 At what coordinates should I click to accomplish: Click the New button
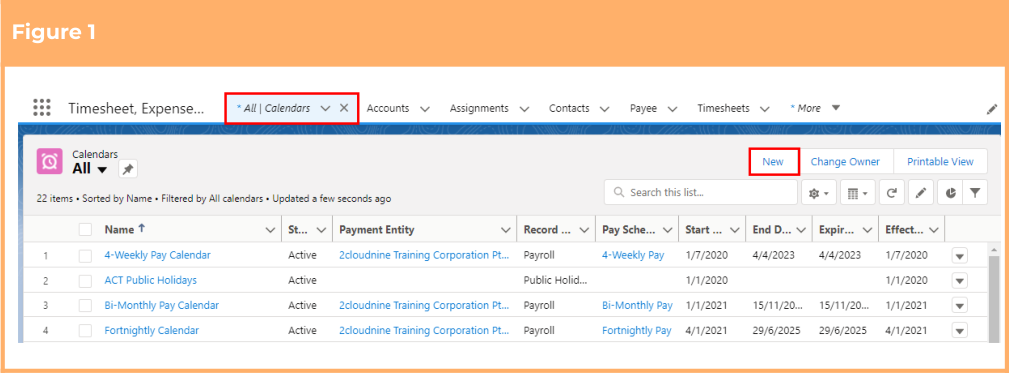pos(773,161)
